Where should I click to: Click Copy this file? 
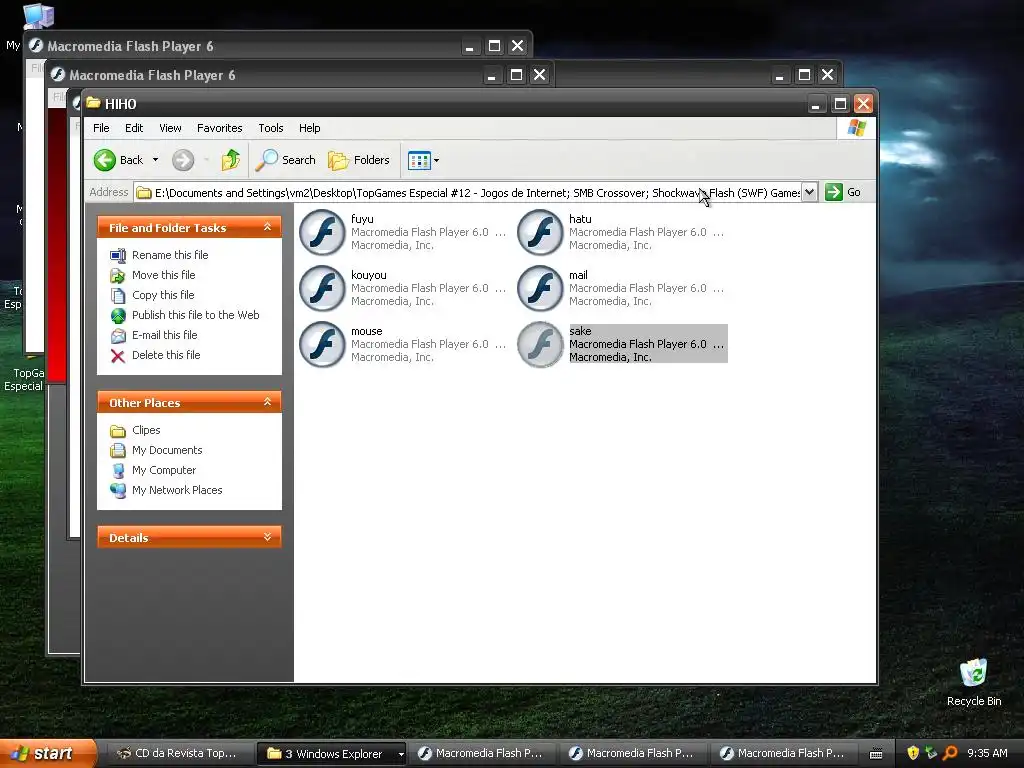(163, 295)
